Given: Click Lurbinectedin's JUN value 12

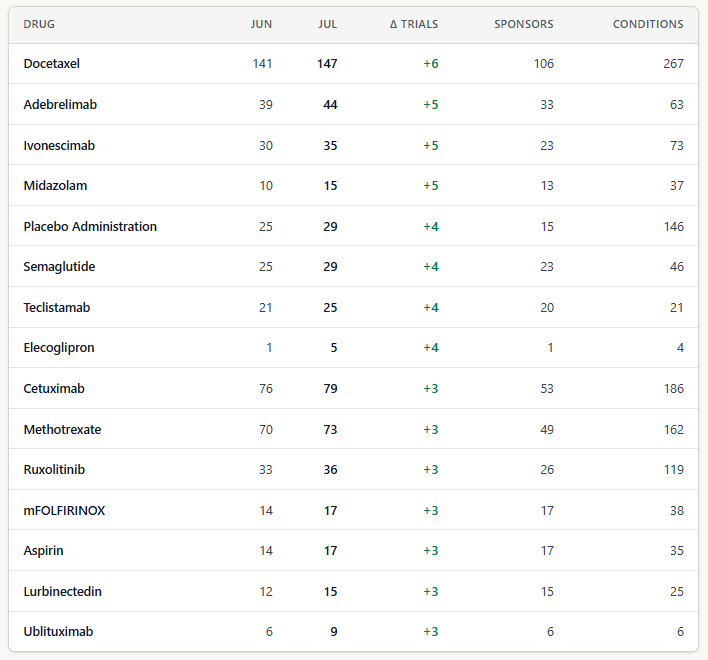Looking at the screenshot, I should [266, 592].
